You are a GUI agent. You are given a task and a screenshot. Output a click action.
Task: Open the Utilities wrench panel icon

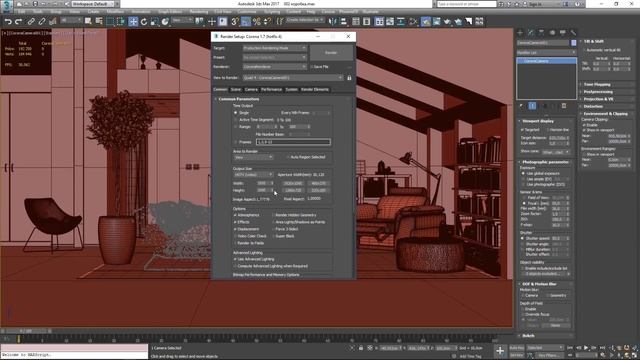573,32
